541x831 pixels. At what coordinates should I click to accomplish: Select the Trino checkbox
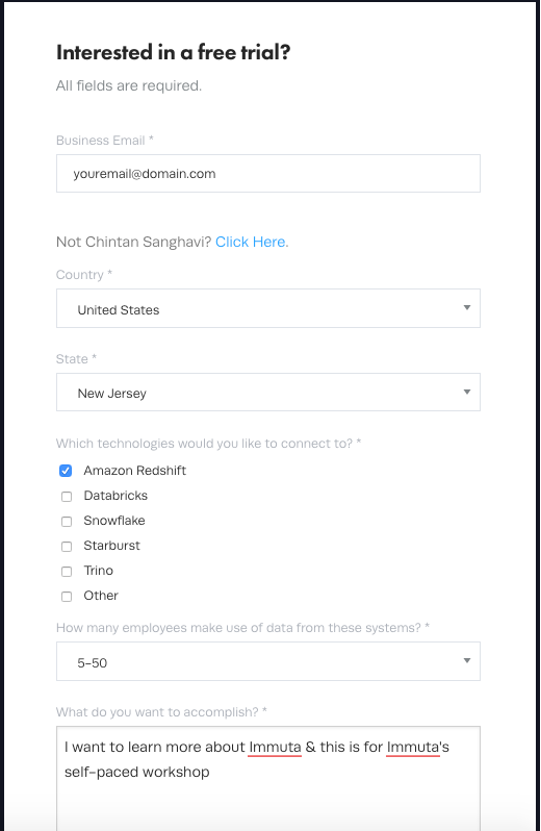(66, 571)
